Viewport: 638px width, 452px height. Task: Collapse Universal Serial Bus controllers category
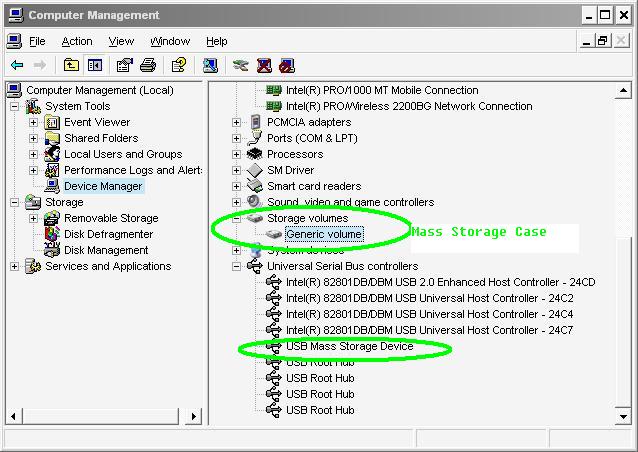pyautogui.click(x=236, y=266)
